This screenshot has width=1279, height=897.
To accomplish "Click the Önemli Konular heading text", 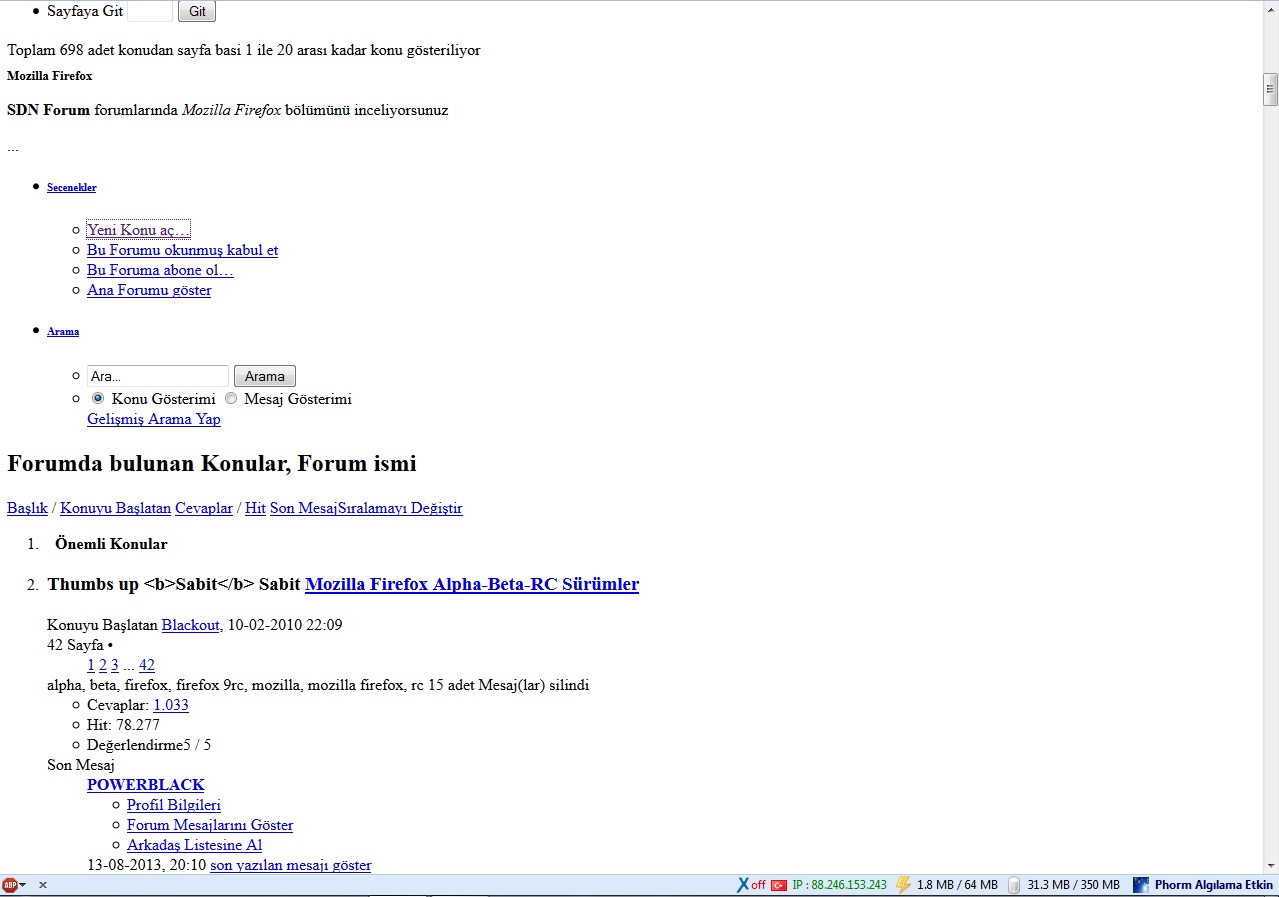I will pos(111,544).
